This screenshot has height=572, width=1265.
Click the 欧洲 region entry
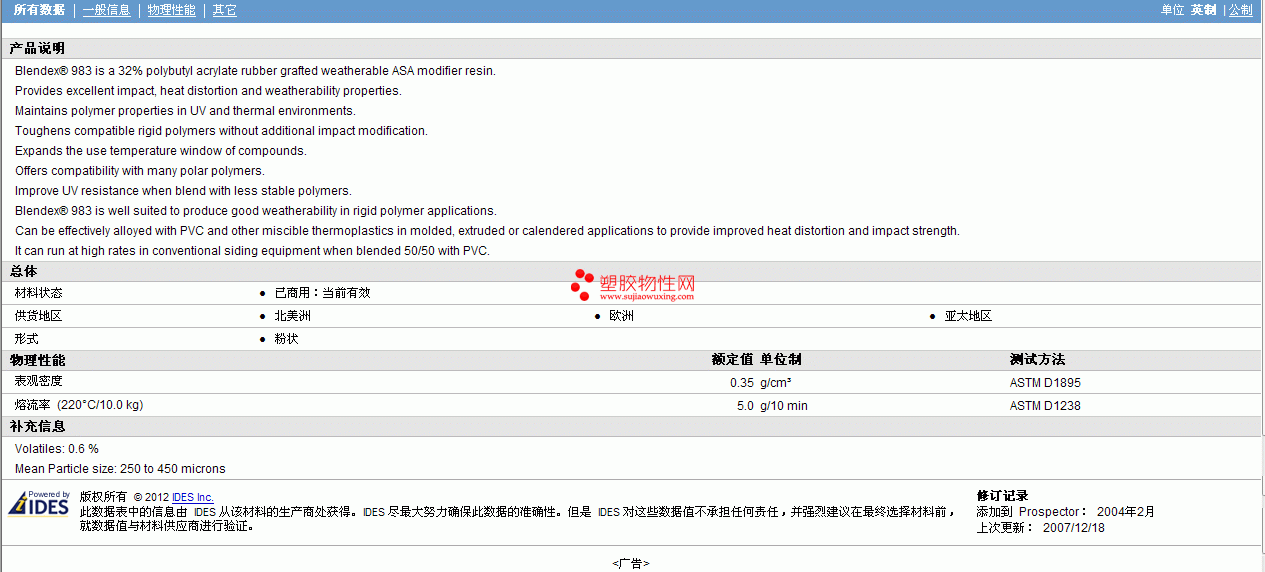click(x=621, y=316)
